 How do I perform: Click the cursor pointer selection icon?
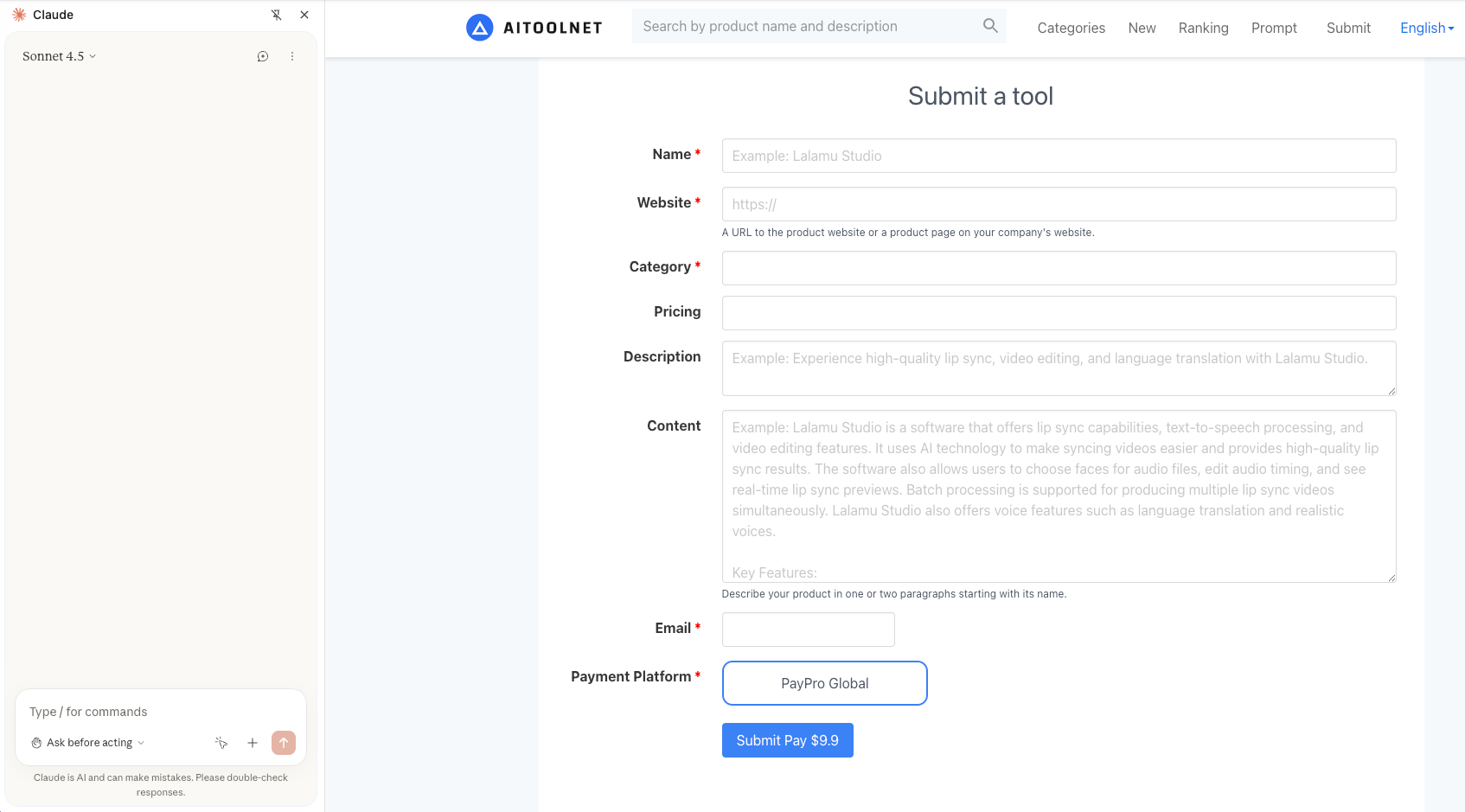221,743
